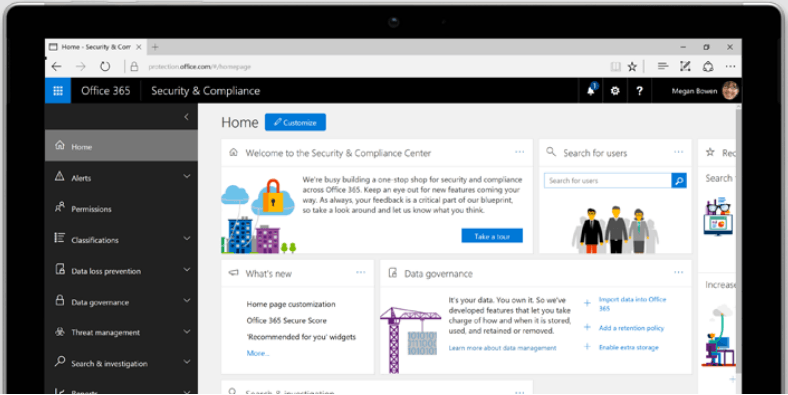Open the settings gear in header
This screenshot has width=788, height=395.
(x=615, y=91)
